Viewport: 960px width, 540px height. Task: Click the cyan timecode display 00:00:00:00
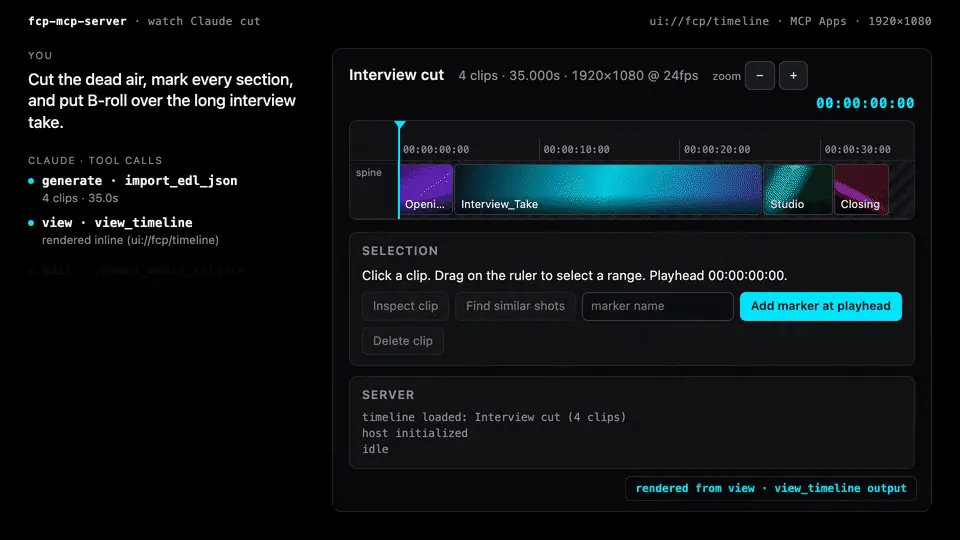coord(865,103)
